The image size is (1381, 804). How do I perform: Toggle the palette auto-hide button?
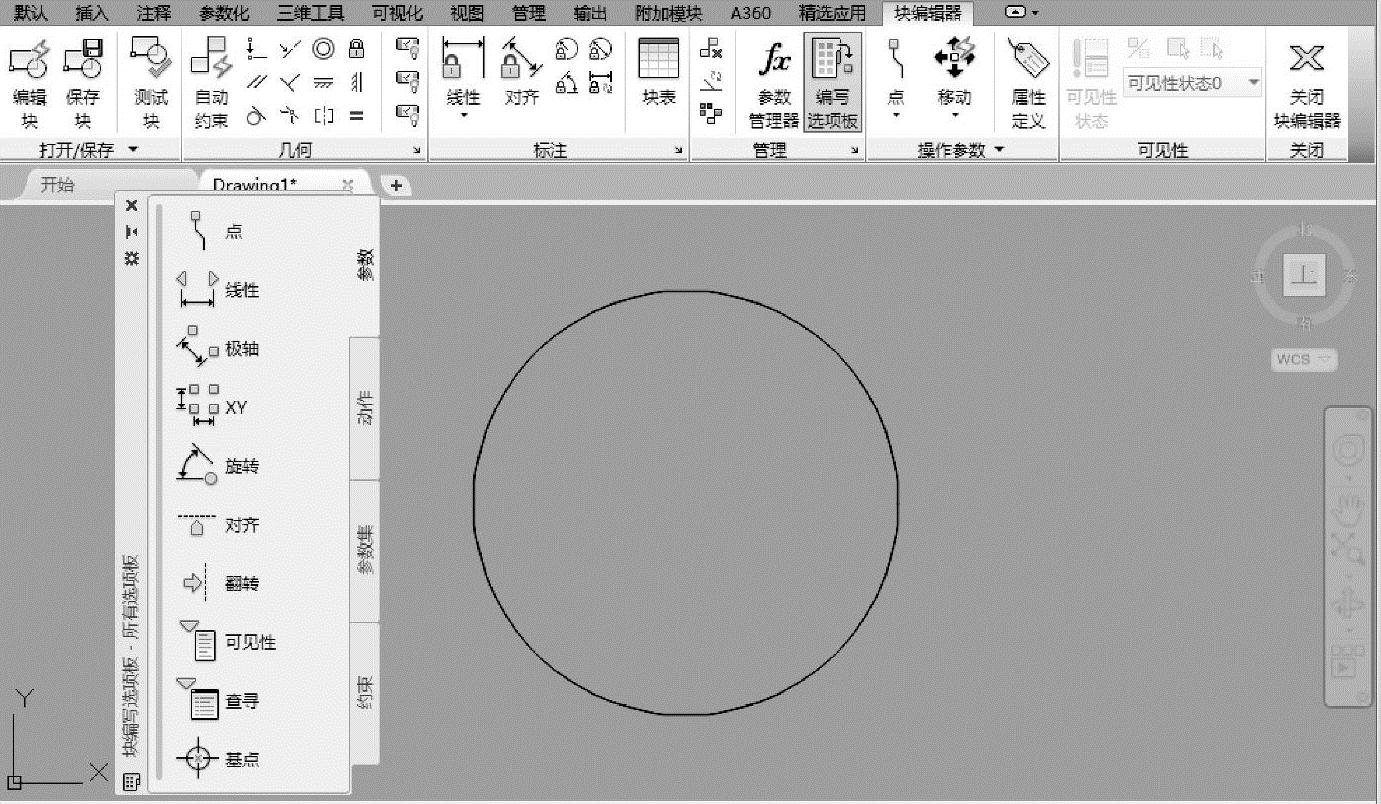click(131, 231)
